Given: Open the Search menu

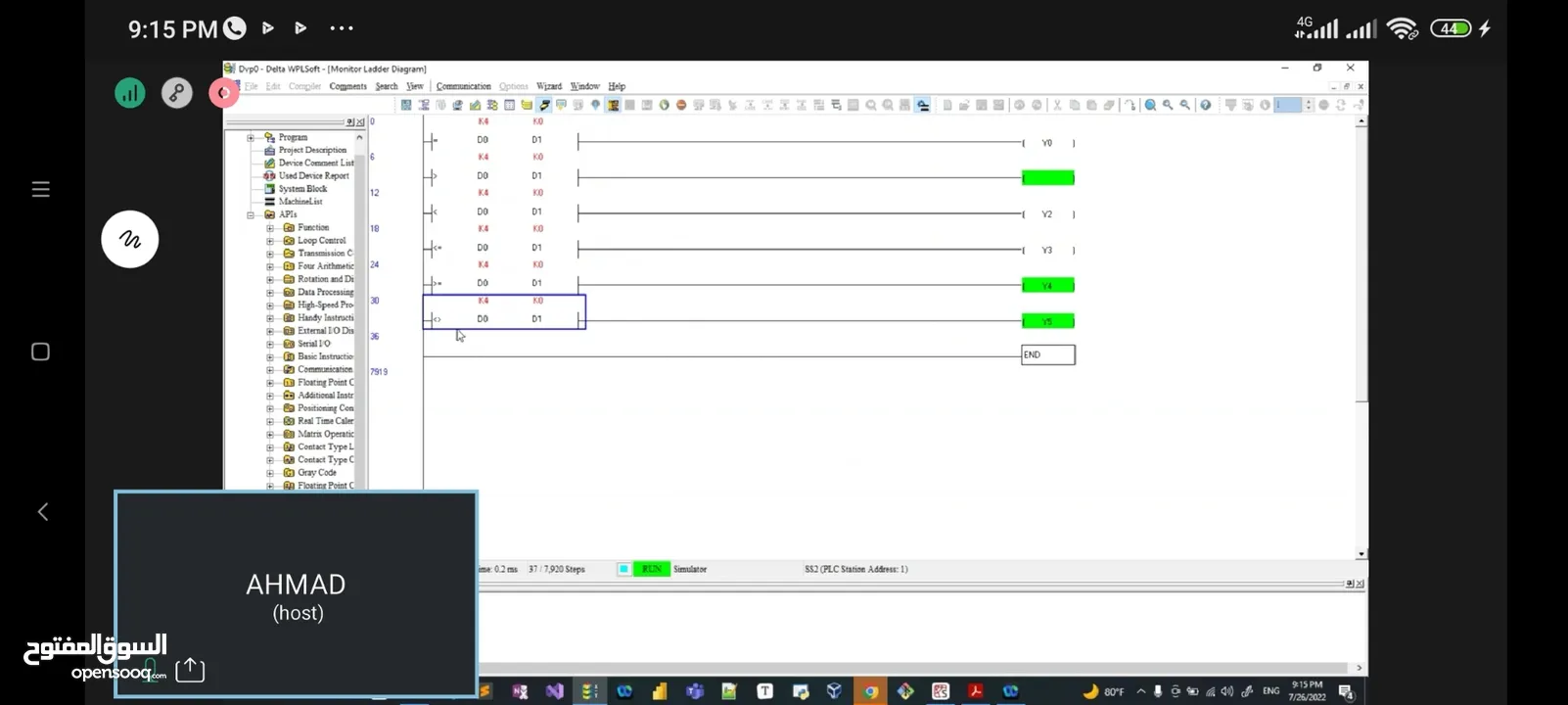Looking at the screenshot, I should coord(387,86).
